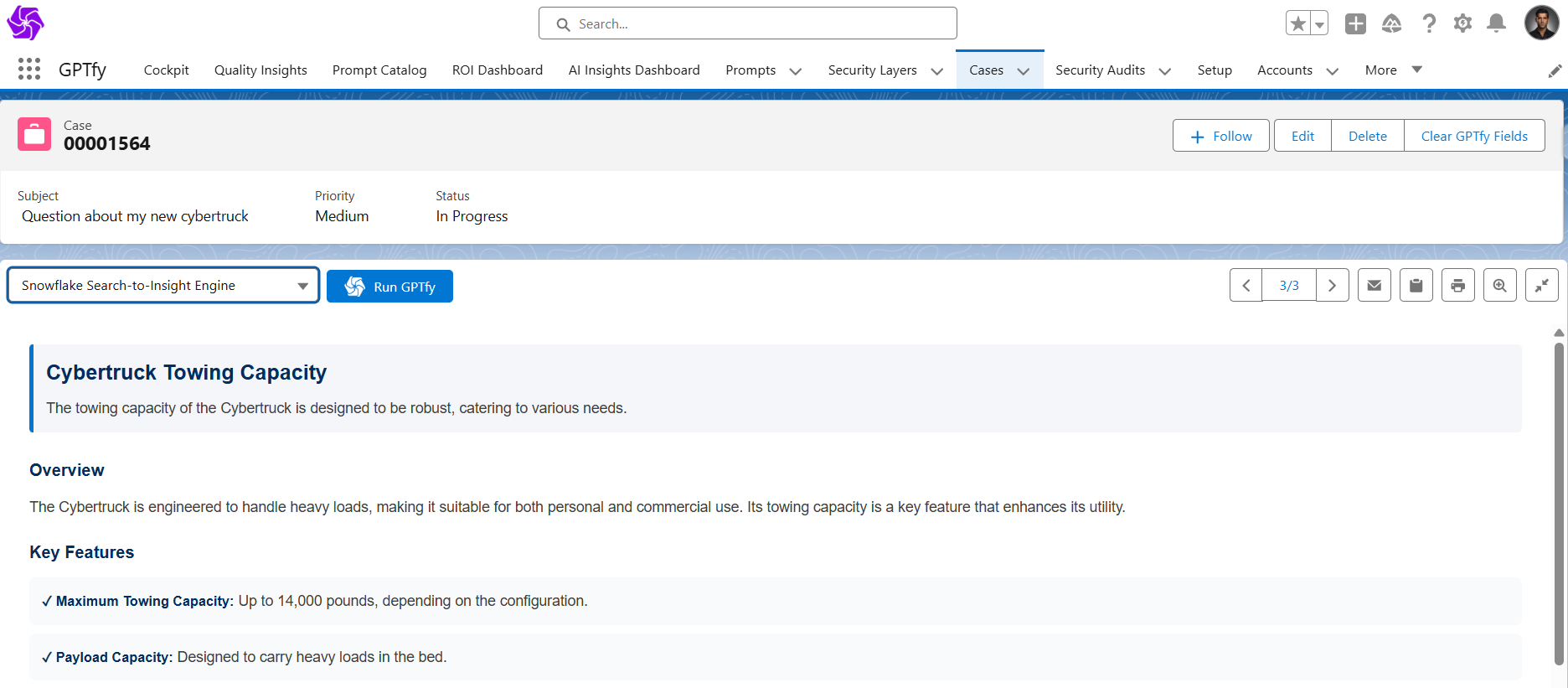Go to the previous response page

tap(1246, 286)
